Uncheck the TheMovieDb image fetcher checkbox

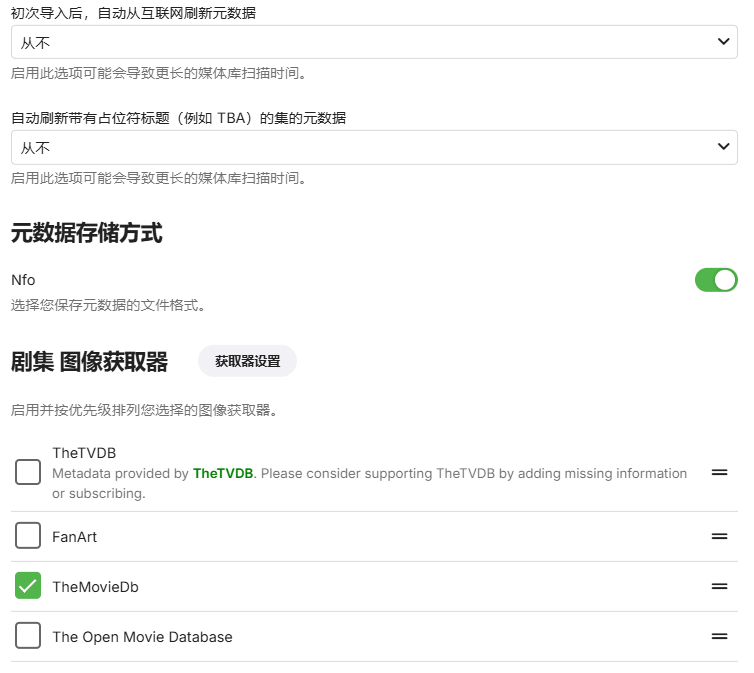tap(28, 587)
